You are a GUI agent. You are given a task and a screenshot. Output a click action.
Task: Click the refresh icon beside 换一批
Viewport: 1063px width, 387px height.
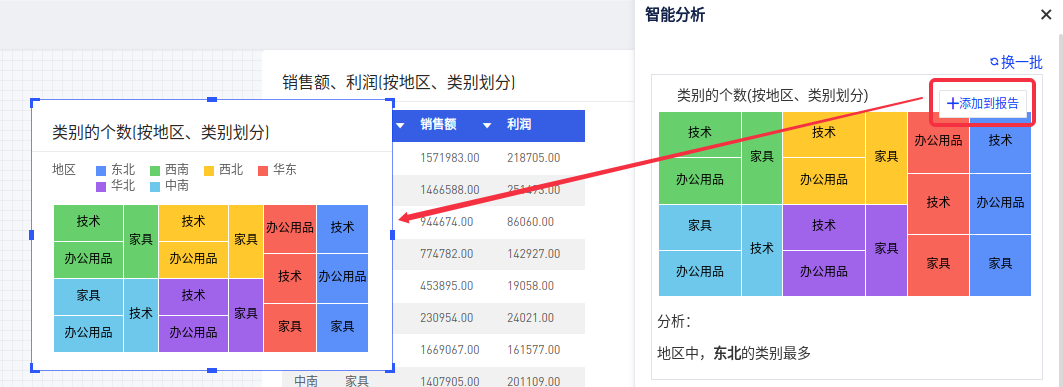point(995,62)
